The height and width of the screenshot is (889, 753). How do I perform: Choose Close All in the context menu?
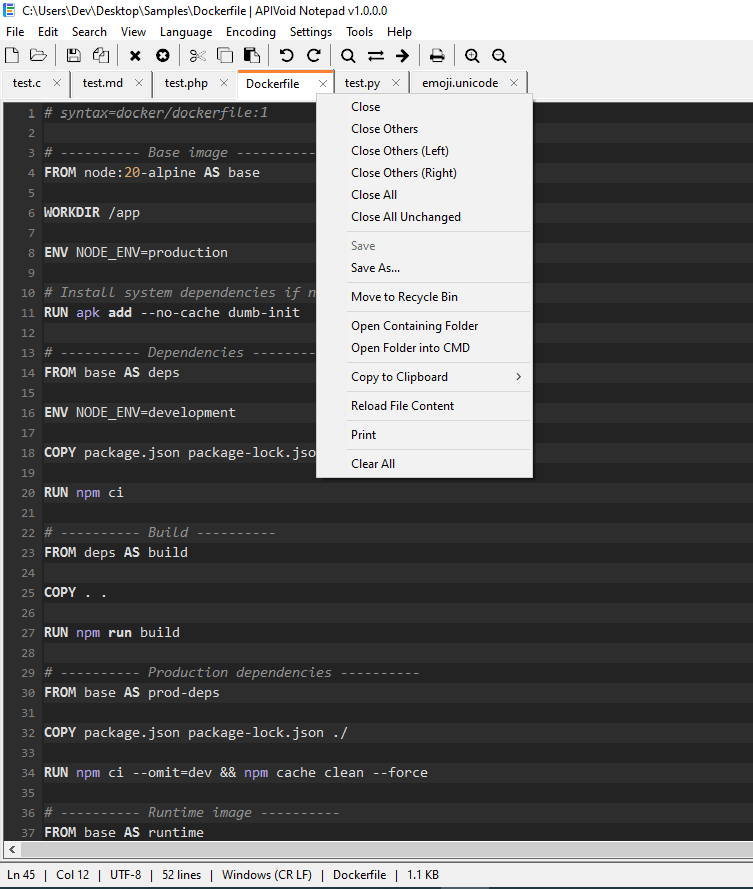tap(424, 195)
